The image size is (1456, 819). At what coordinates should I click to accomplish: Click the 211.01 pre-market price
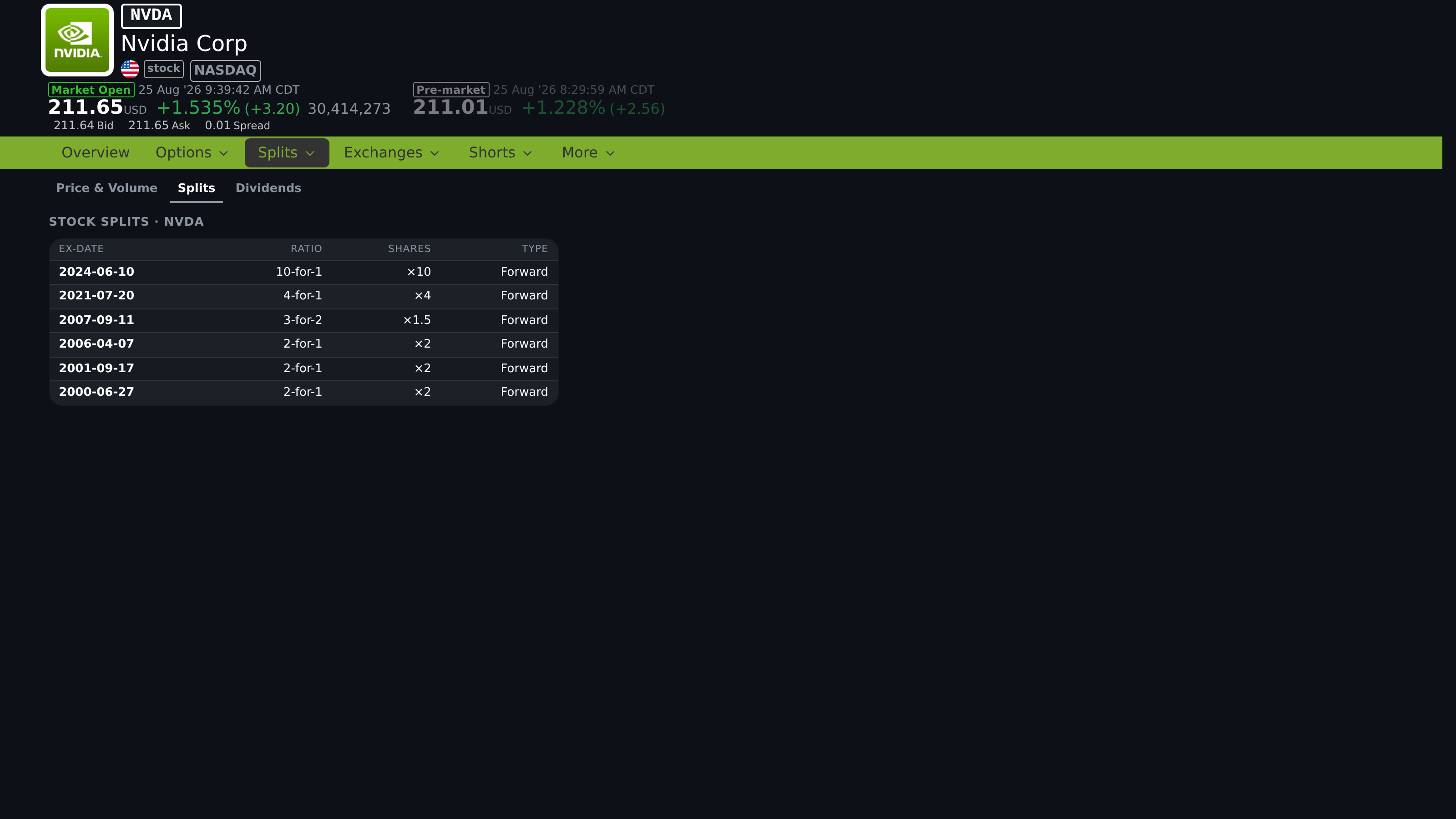tap(462, 107)
